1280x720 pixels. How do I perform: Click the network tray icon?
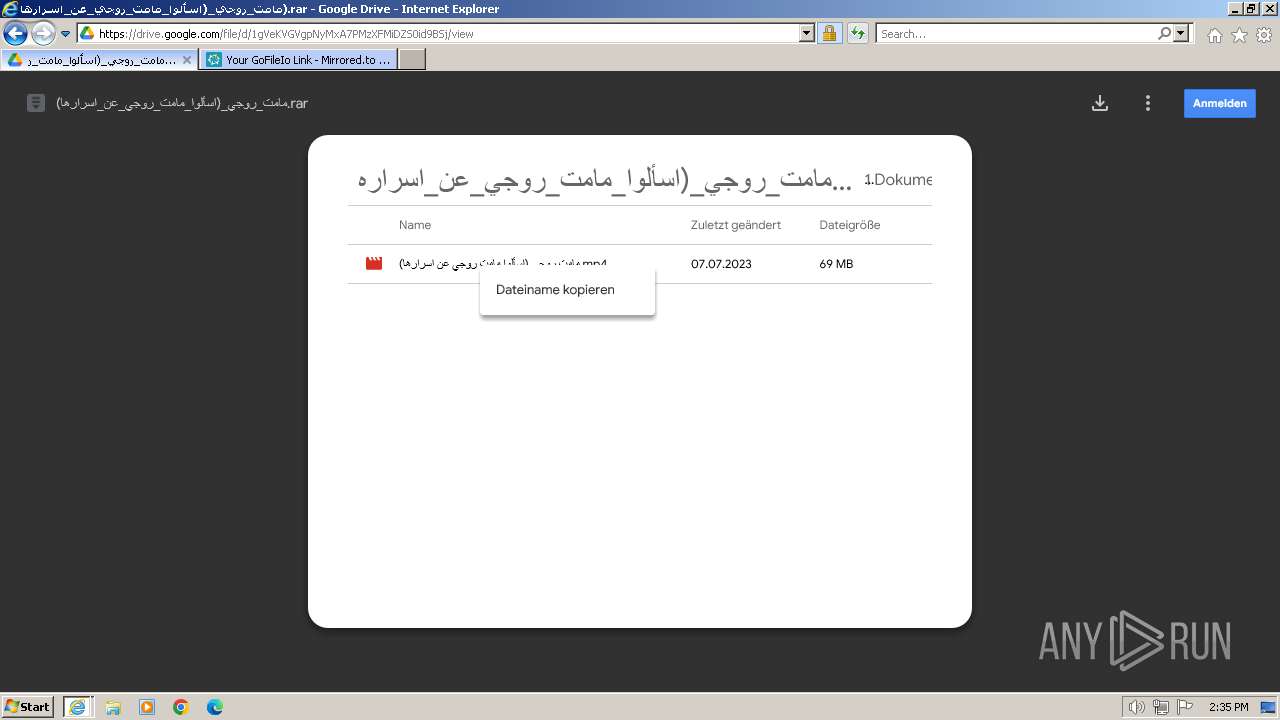[1161, 707]
